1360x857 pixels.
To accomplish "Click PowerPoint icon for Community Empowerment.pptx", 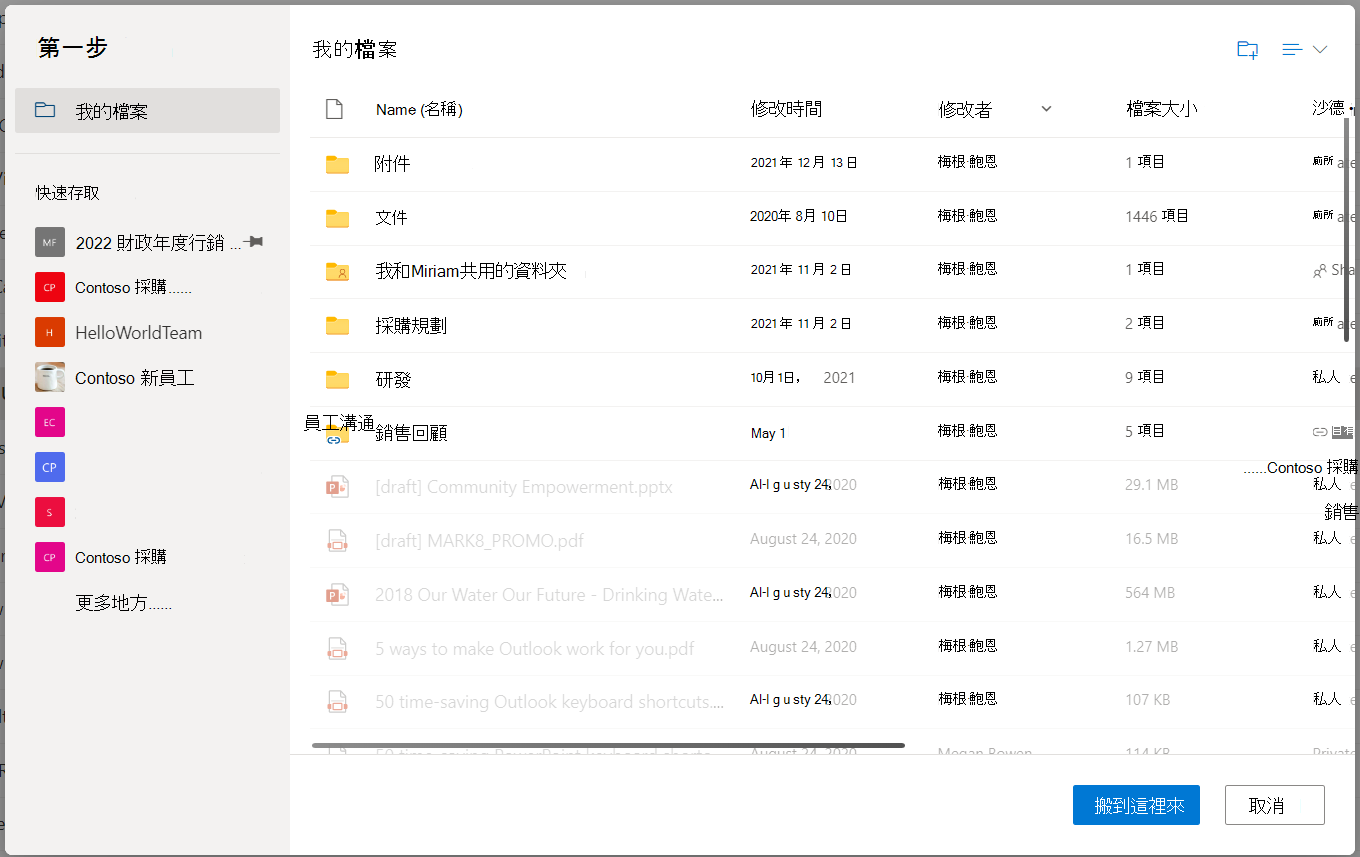I will click(336, 487).
